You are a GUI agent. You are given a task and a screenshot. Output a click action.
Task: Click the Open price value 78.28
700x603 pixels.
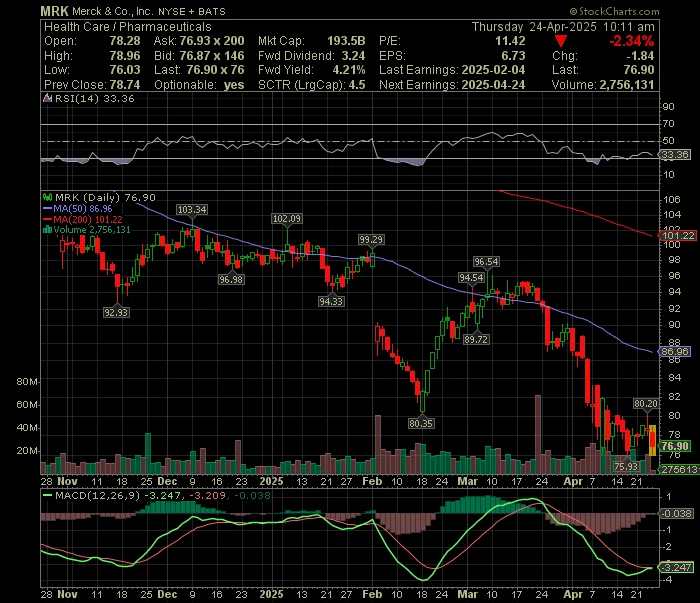pos(125,41)
